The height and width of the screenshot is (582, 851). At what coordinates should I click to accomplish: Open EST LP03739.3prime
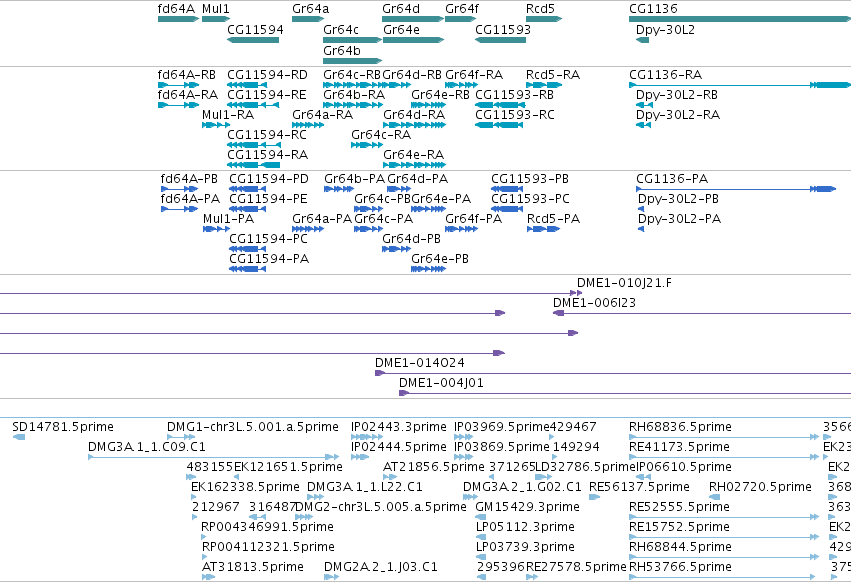point(481,558)
